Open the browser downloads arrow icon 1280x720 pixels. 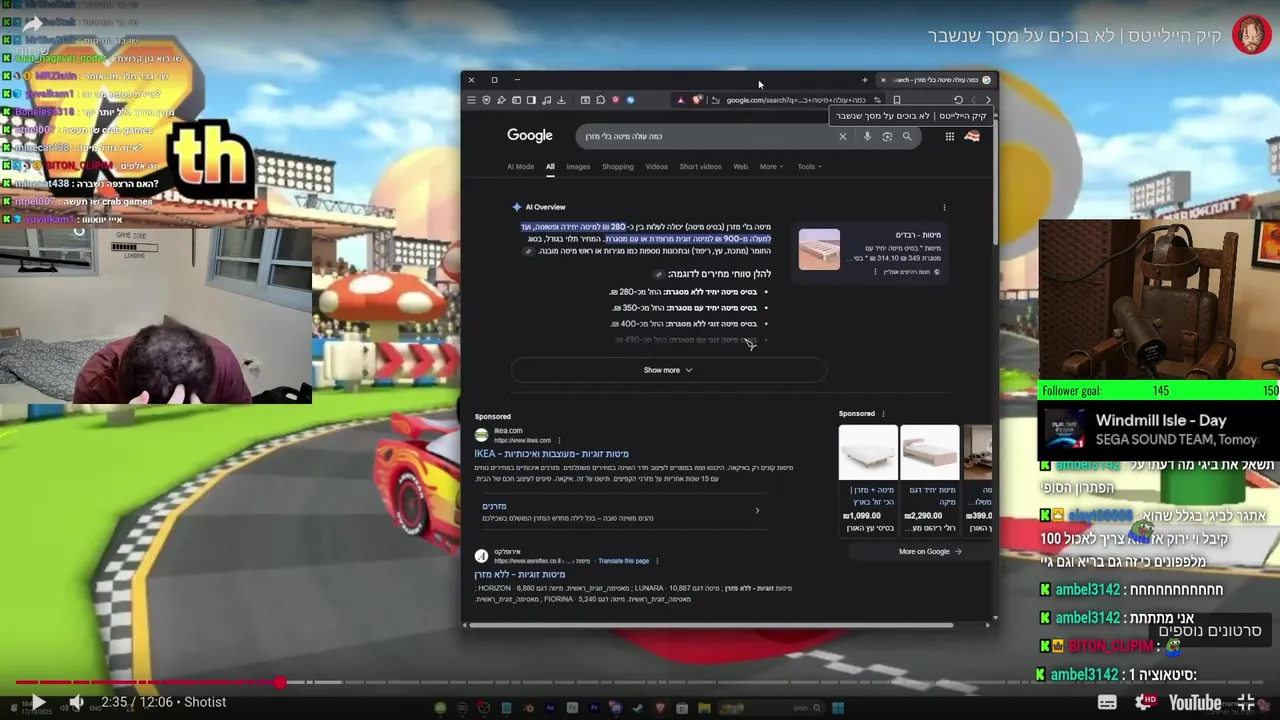[561, 100]
